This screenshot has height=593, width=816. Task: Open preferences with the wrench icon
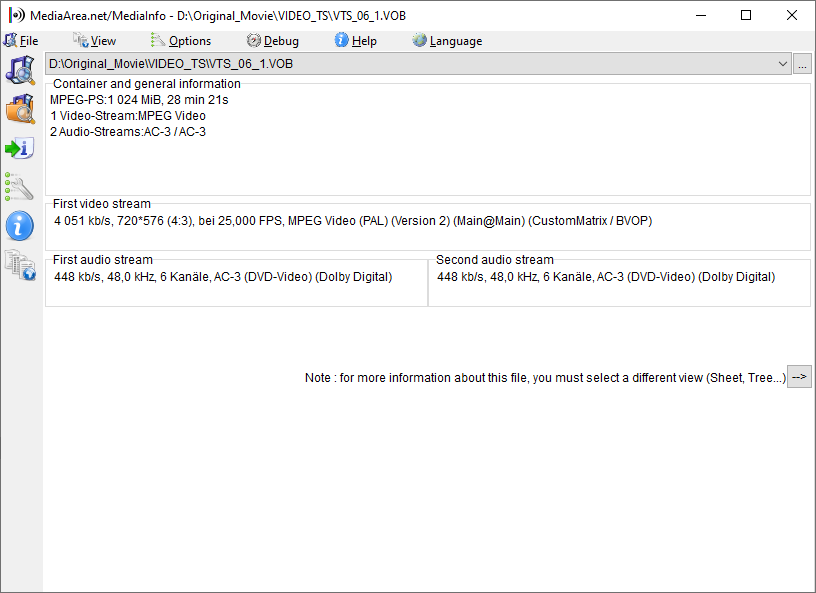[20, 186]
